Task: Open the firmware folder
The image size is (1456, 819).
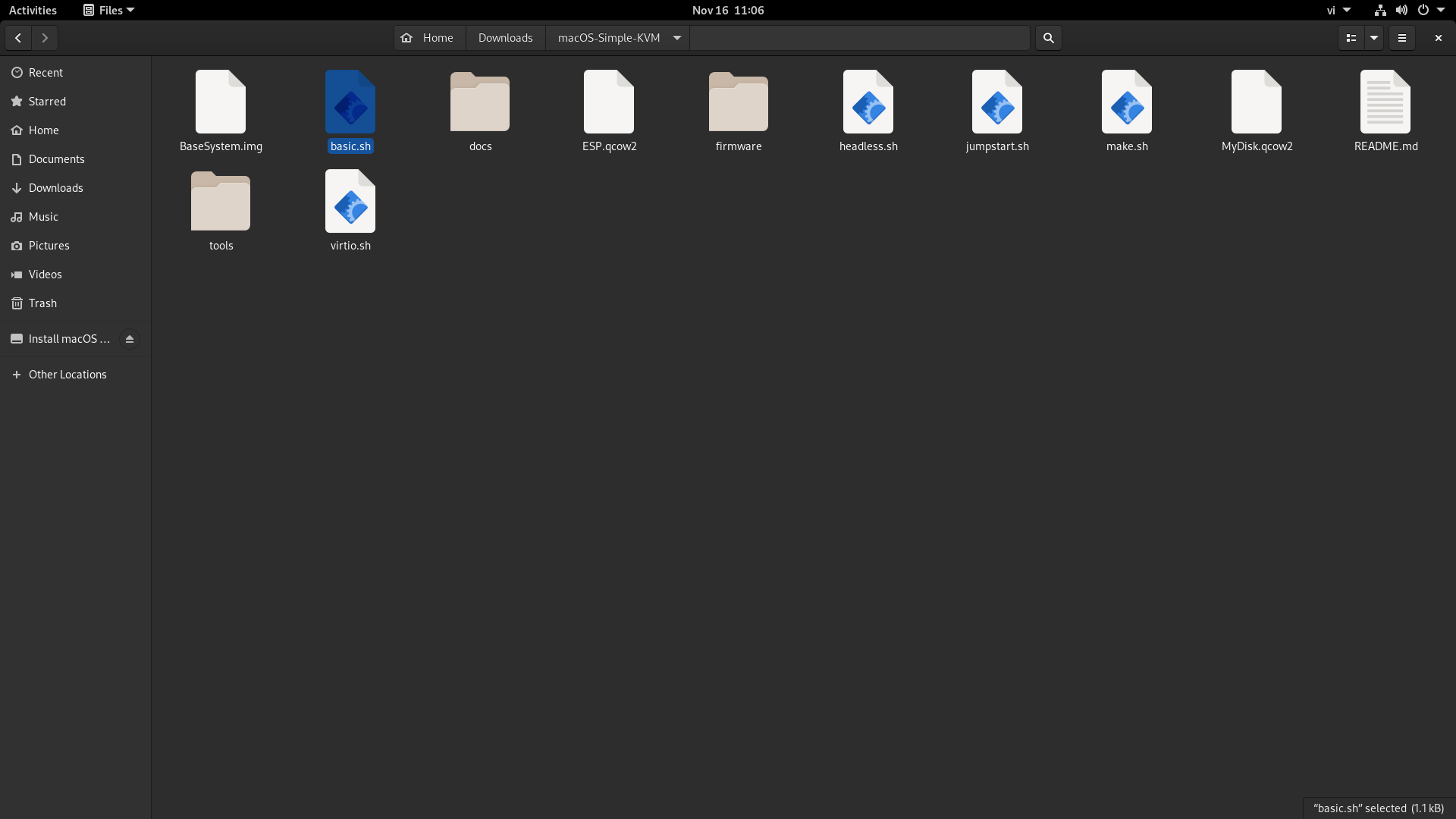Action: [x=738, y=102]
